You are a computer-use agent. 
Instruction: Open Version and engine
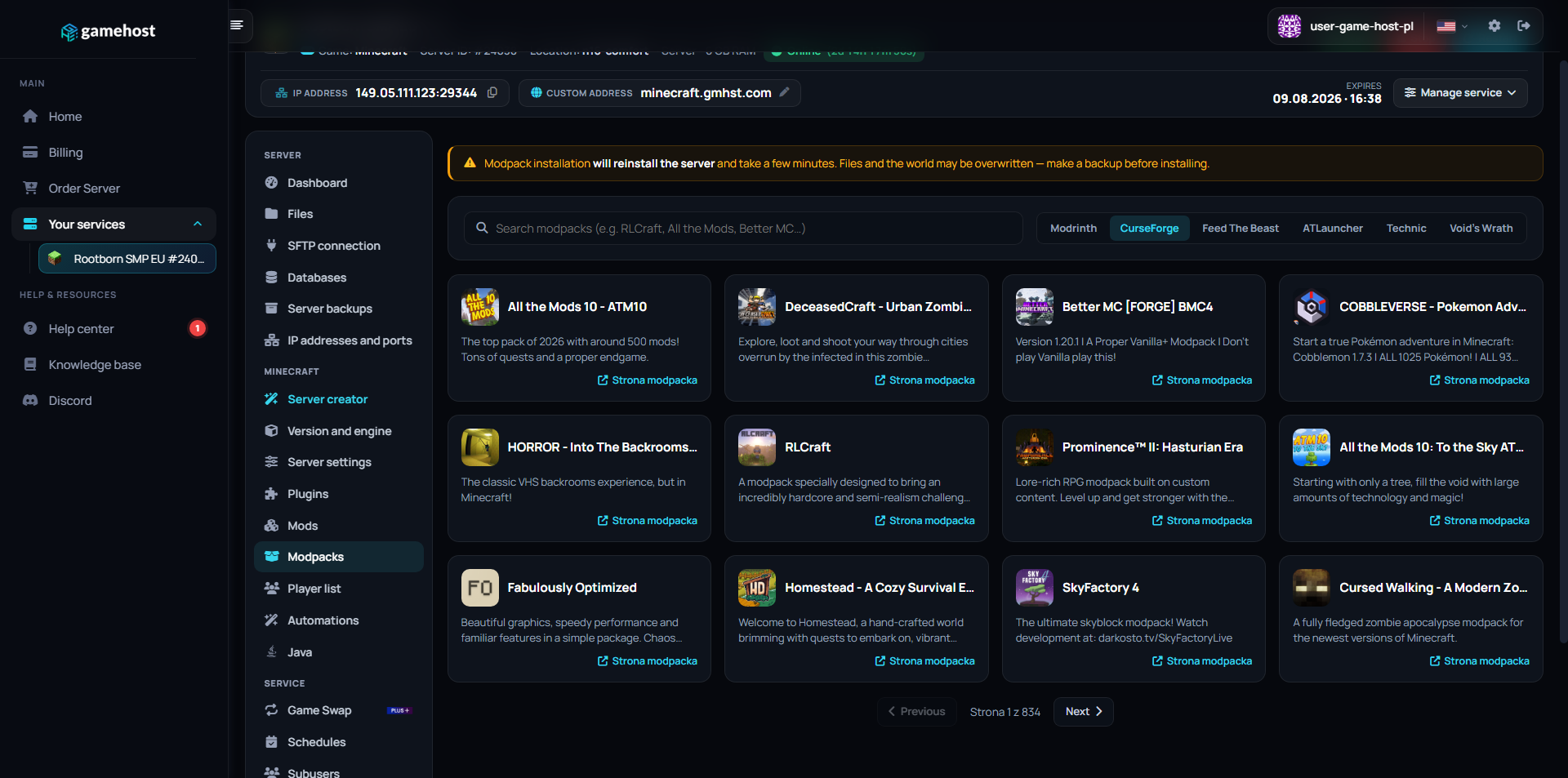coord(339,431)
